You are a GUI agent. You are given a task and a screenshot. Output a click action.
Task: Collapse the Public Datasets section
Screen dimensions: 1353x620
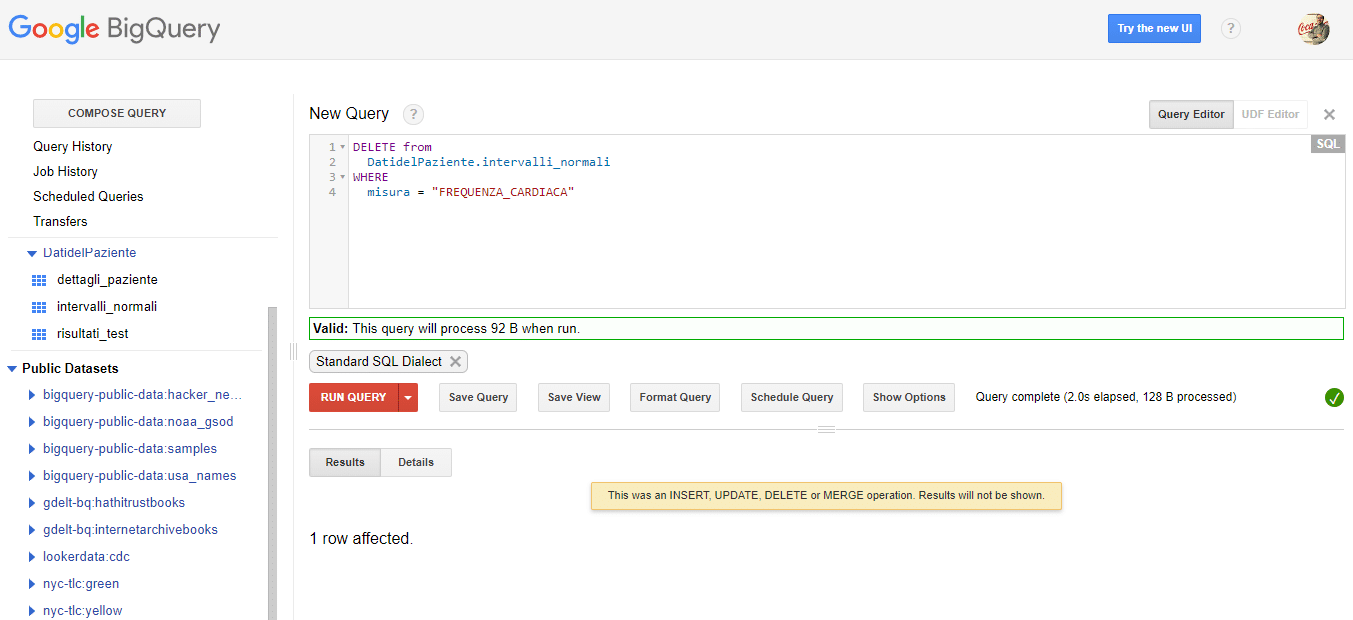(12, 369)
